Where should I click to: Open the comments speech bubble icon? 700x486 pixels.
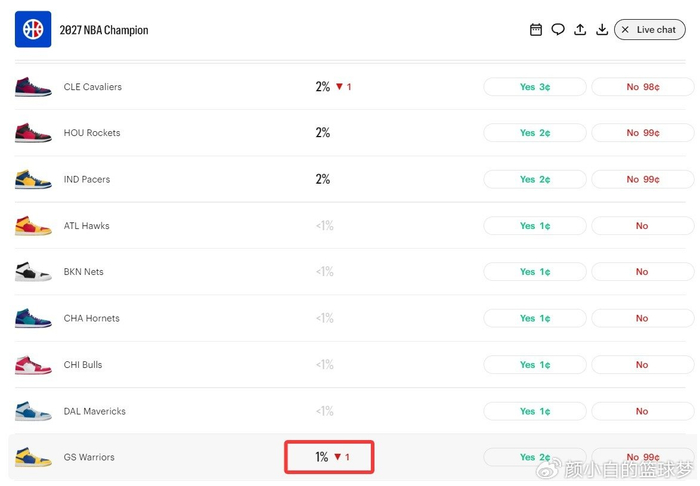[x=558, y=30]
